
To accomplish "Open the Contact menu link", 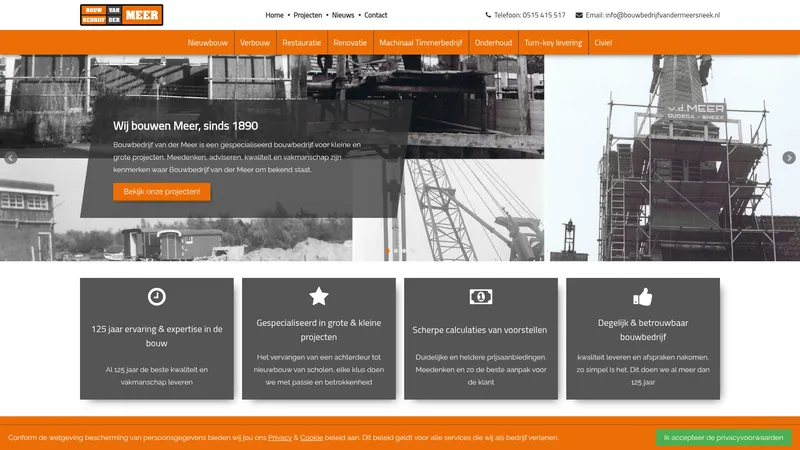I will [376, 15].
